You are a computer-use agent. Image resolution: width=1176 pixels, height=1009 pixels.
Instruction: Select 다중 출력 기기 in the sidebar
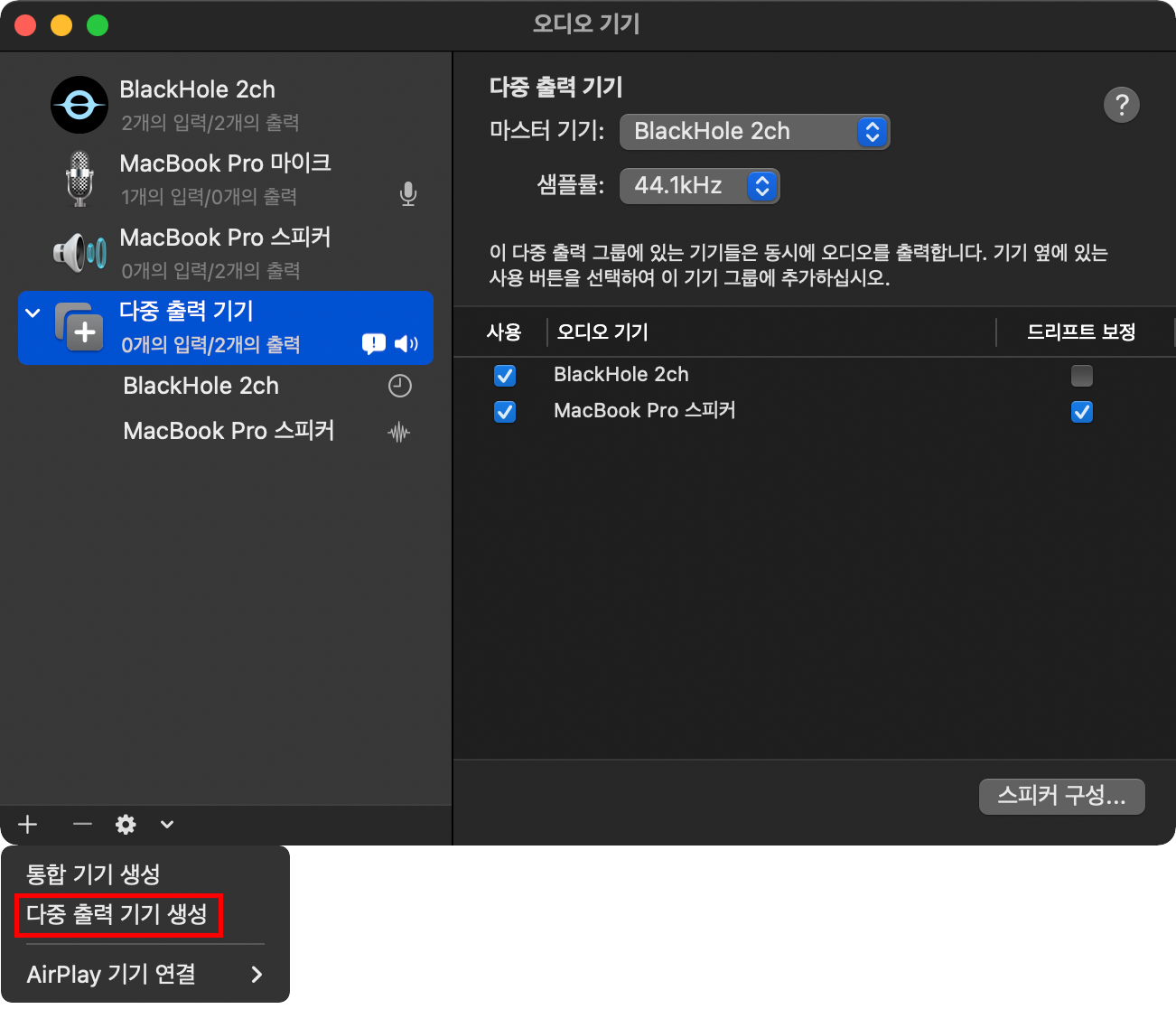tap(226, 328)
